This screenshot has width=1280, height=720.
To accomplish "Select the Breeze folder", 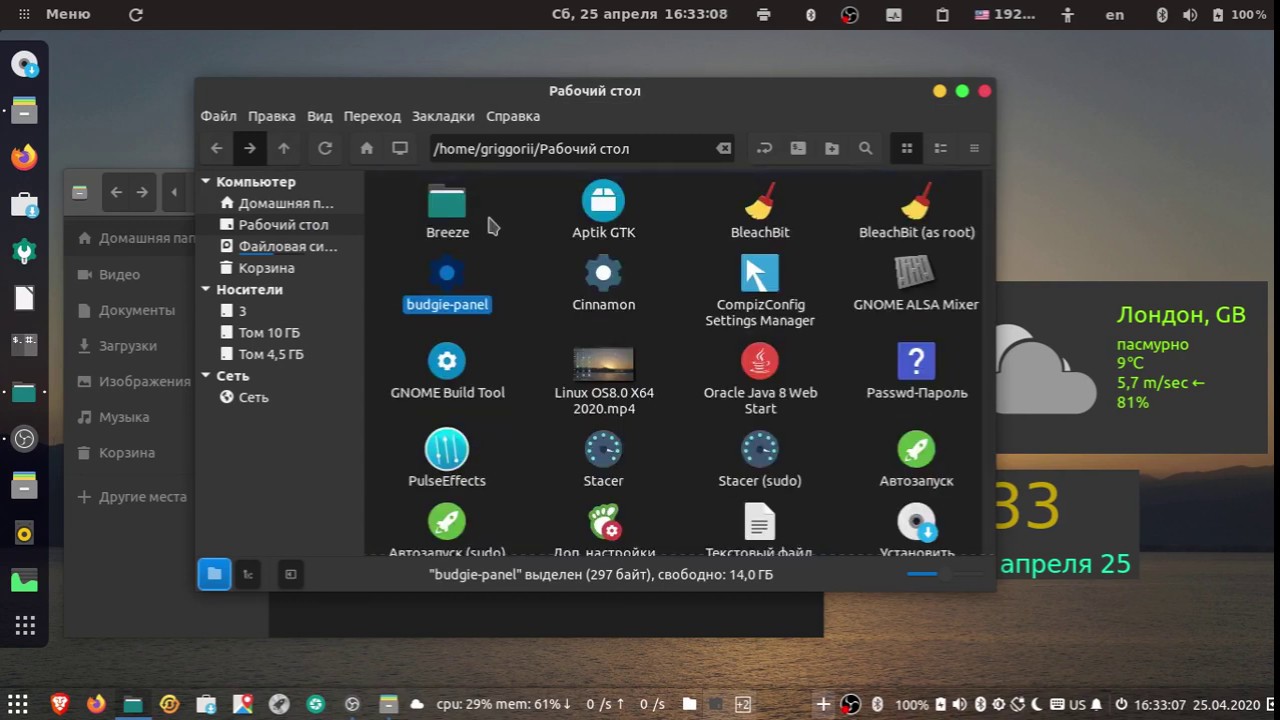I will click(447, 211).
